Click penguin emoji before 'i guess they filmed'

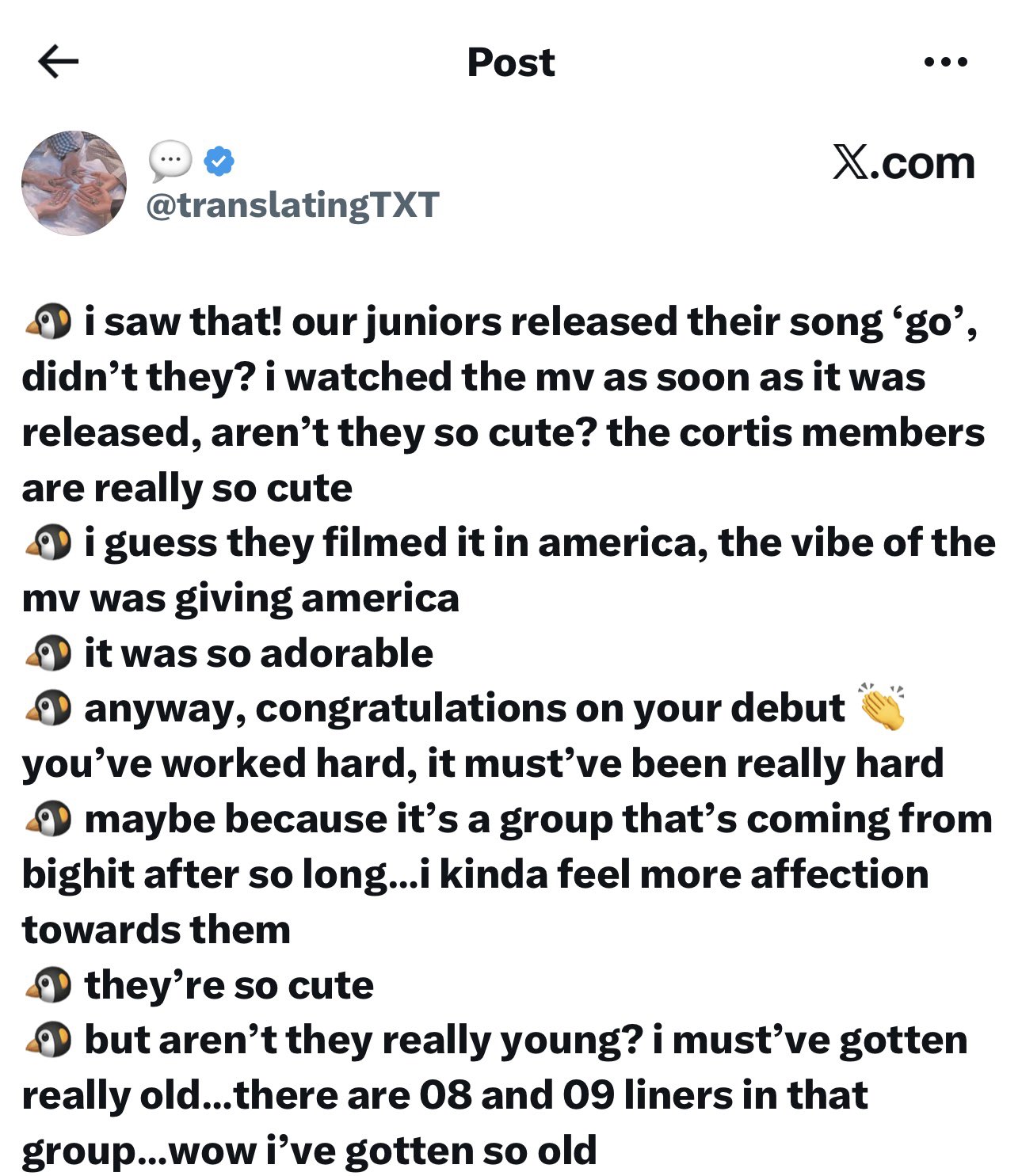pyautogui.click(x=49, y=543)
